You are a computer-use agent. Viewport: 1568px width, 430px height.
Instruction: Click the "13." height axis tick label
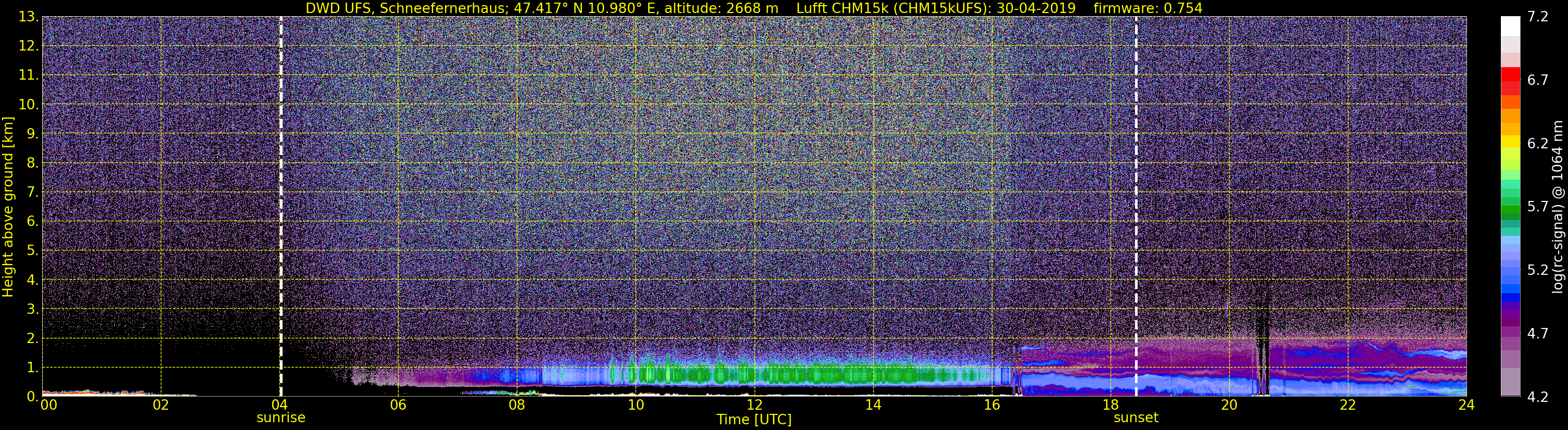click(28, 17)
